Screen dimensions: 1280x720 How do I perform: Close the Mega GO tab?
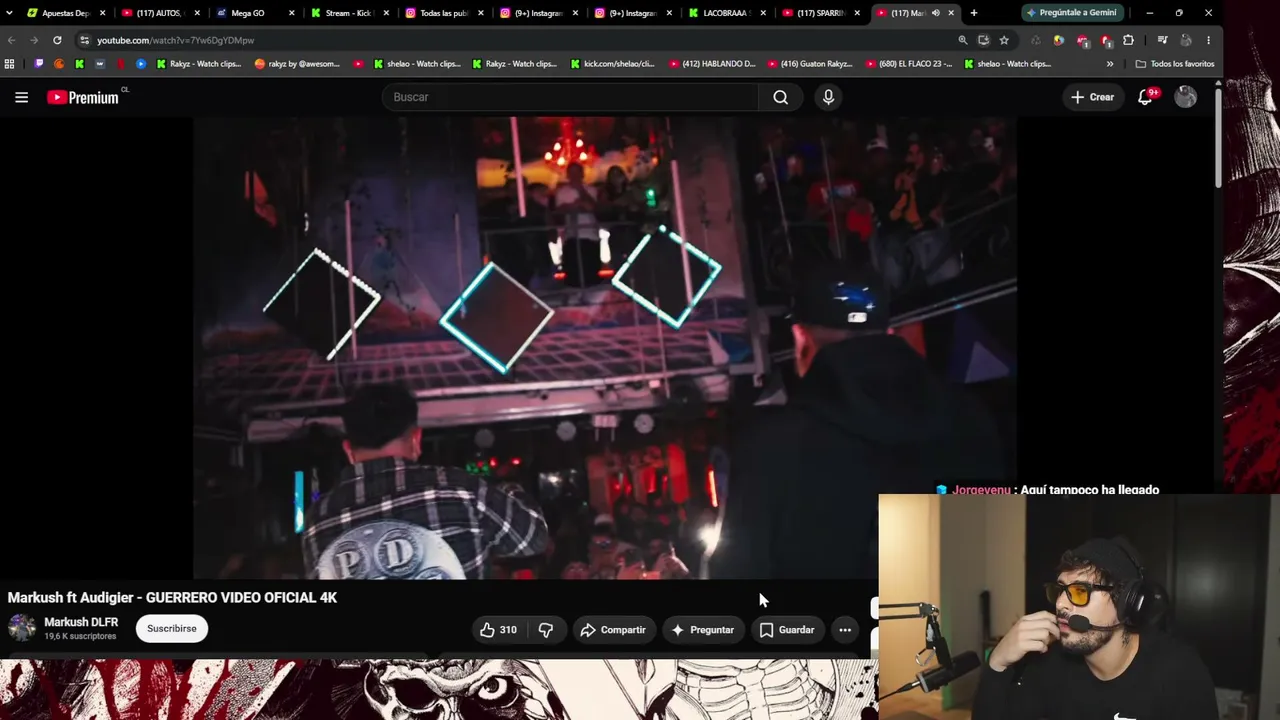point(292,13)
